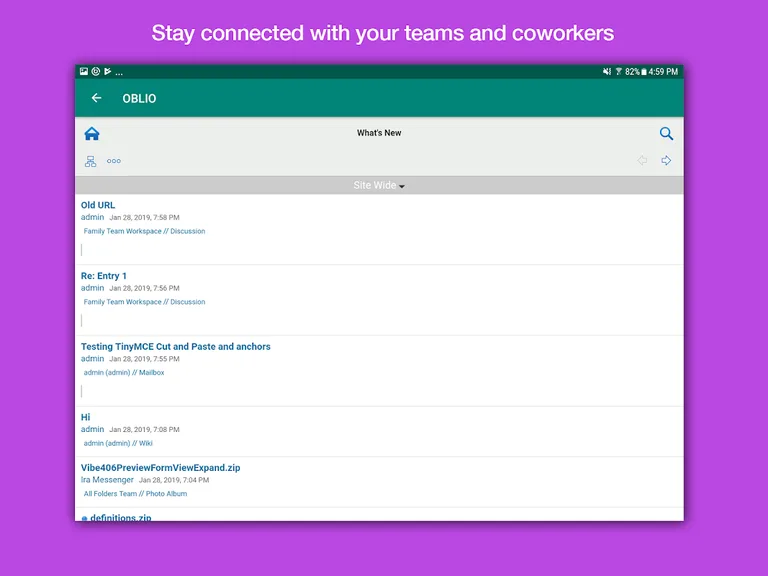The image size is (768, 576).
Task: Open Family Team Workspace path under Old URL
Action: click(x=144, y=231)
